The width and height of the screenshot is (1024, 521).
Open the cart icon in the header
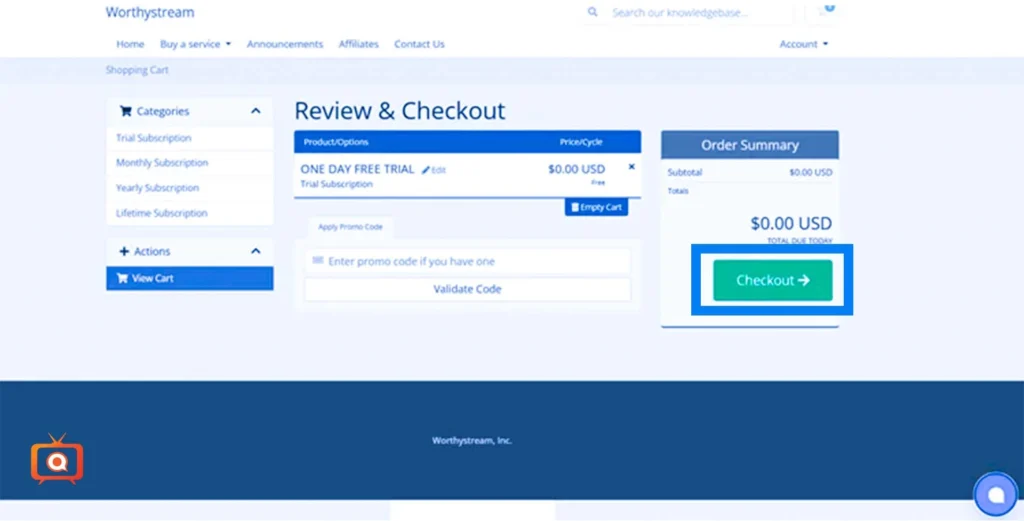pos(822,12)
